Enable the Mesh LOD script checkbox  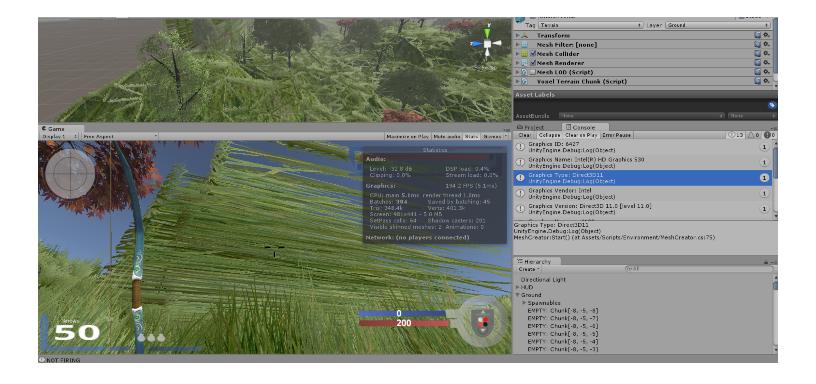click(x=533, y=72)
